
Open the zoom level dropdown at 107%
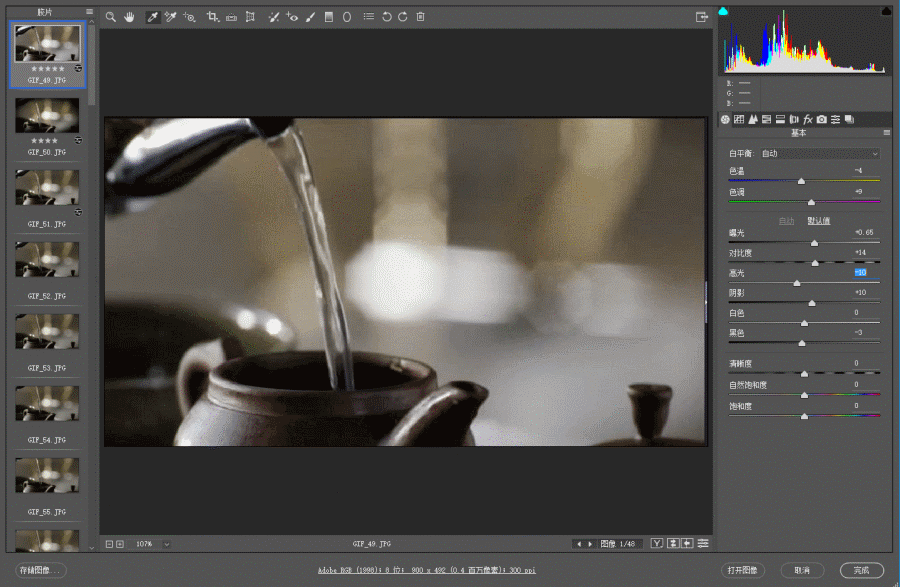tap(166, 544)
